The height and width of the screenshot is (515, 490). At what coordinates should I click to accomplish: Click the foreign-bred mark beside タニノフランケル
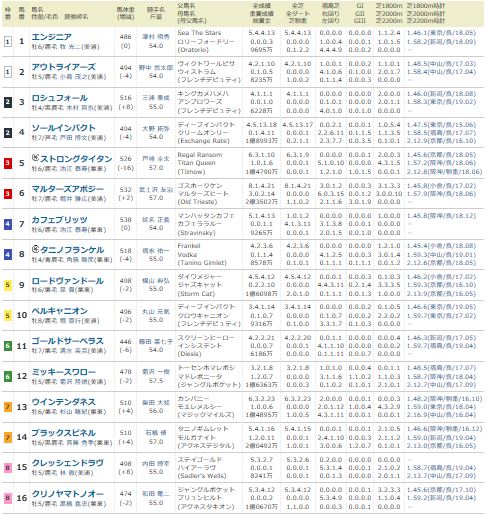(x=35, y=249)
